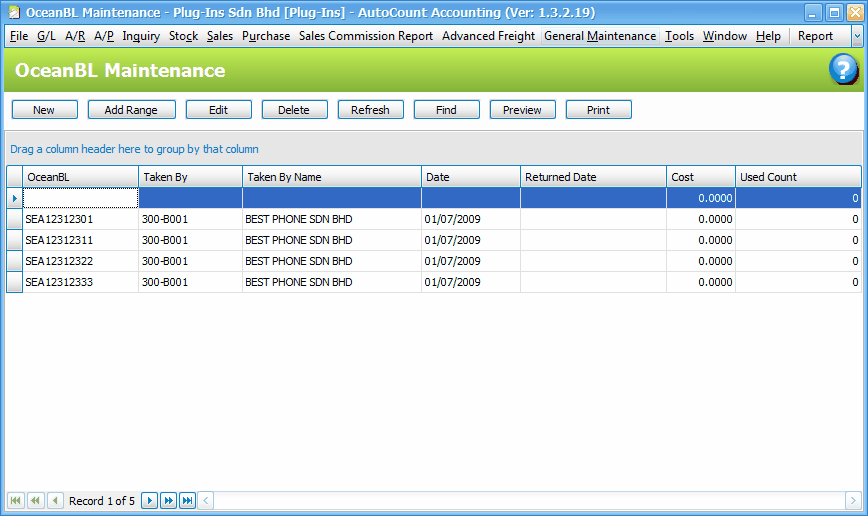Sort by Taken By column header

point(190,177)
